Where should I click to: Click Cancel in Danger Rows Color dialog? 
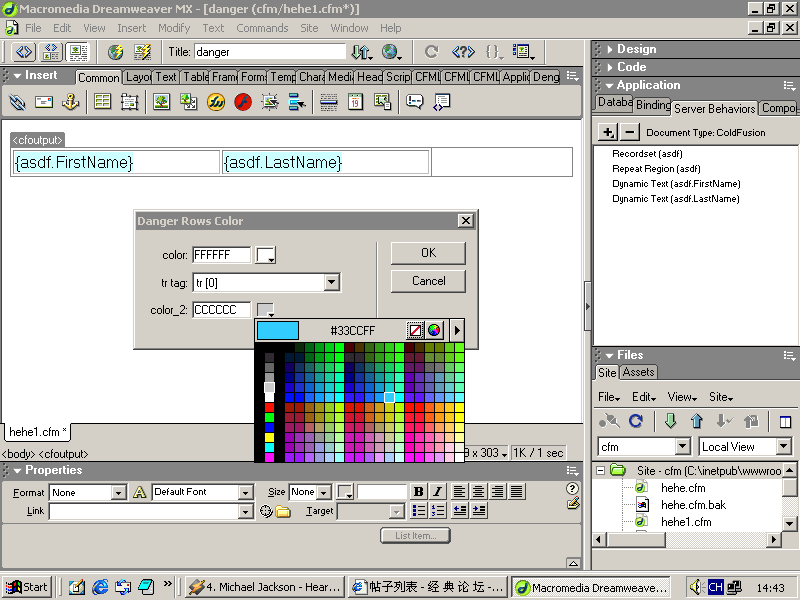pyautogui.click(x=428, y=281)
